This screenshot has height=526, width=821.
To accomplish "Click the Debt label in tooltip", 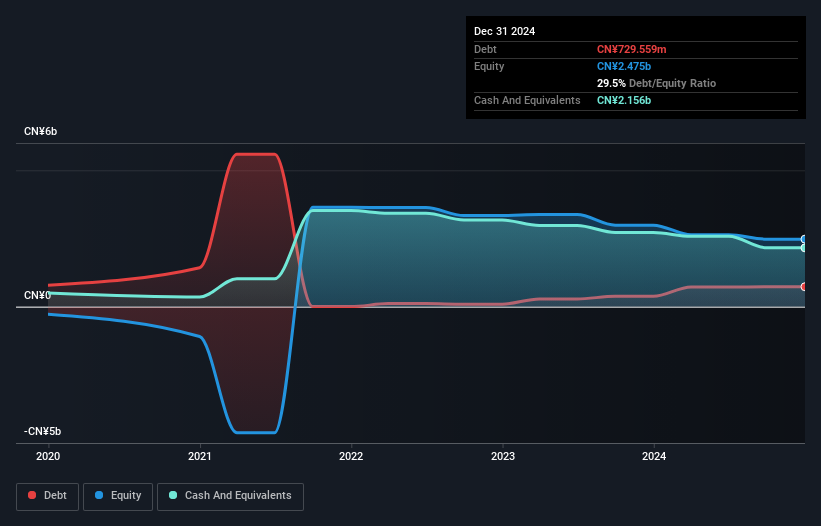I will (485, 49).
